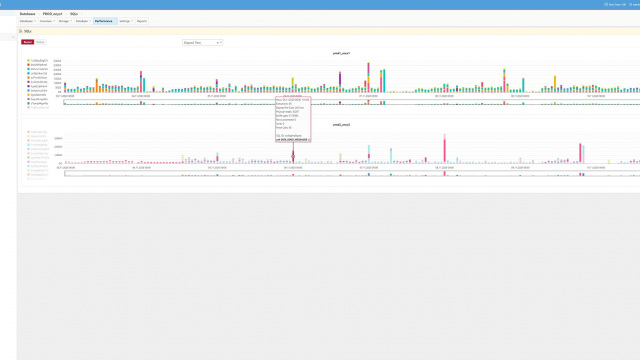Click the first chart range navigator strip
The height and width of the screenshot is (360, 640).
click(351, 103)
